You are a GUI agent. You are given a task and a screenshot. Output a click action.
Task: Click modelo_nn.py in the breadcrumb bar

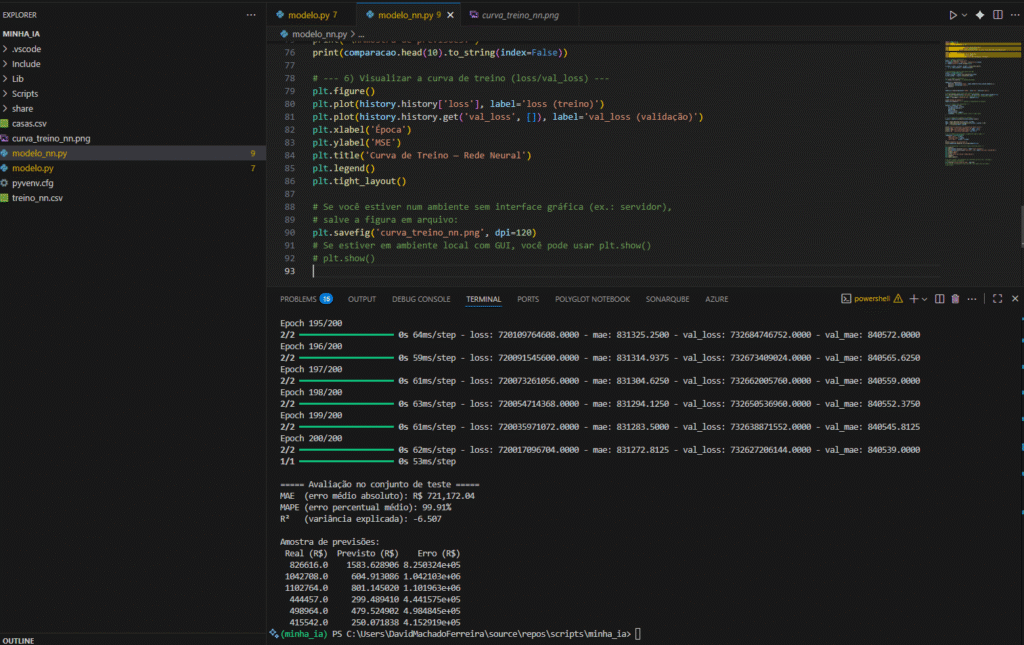click(x=319, y=33)
